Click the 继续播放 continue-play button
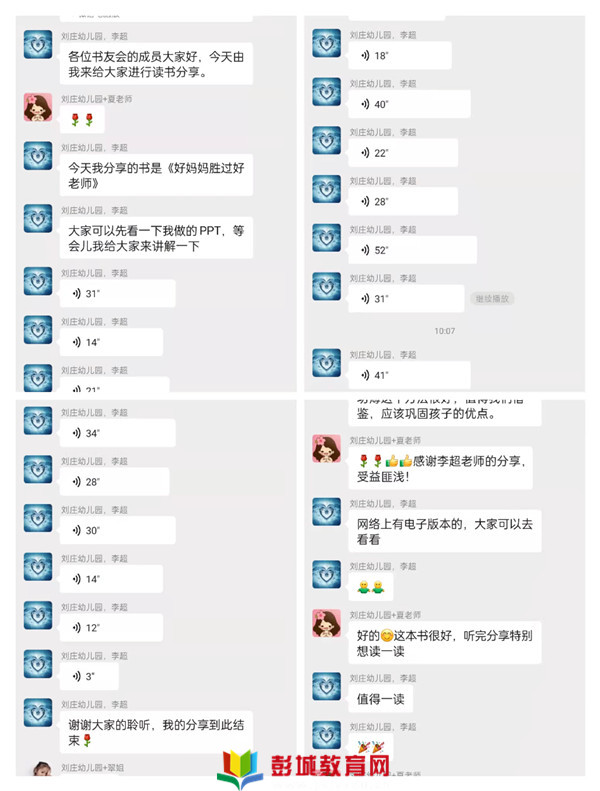600x791 pixels. click(492, 299)
